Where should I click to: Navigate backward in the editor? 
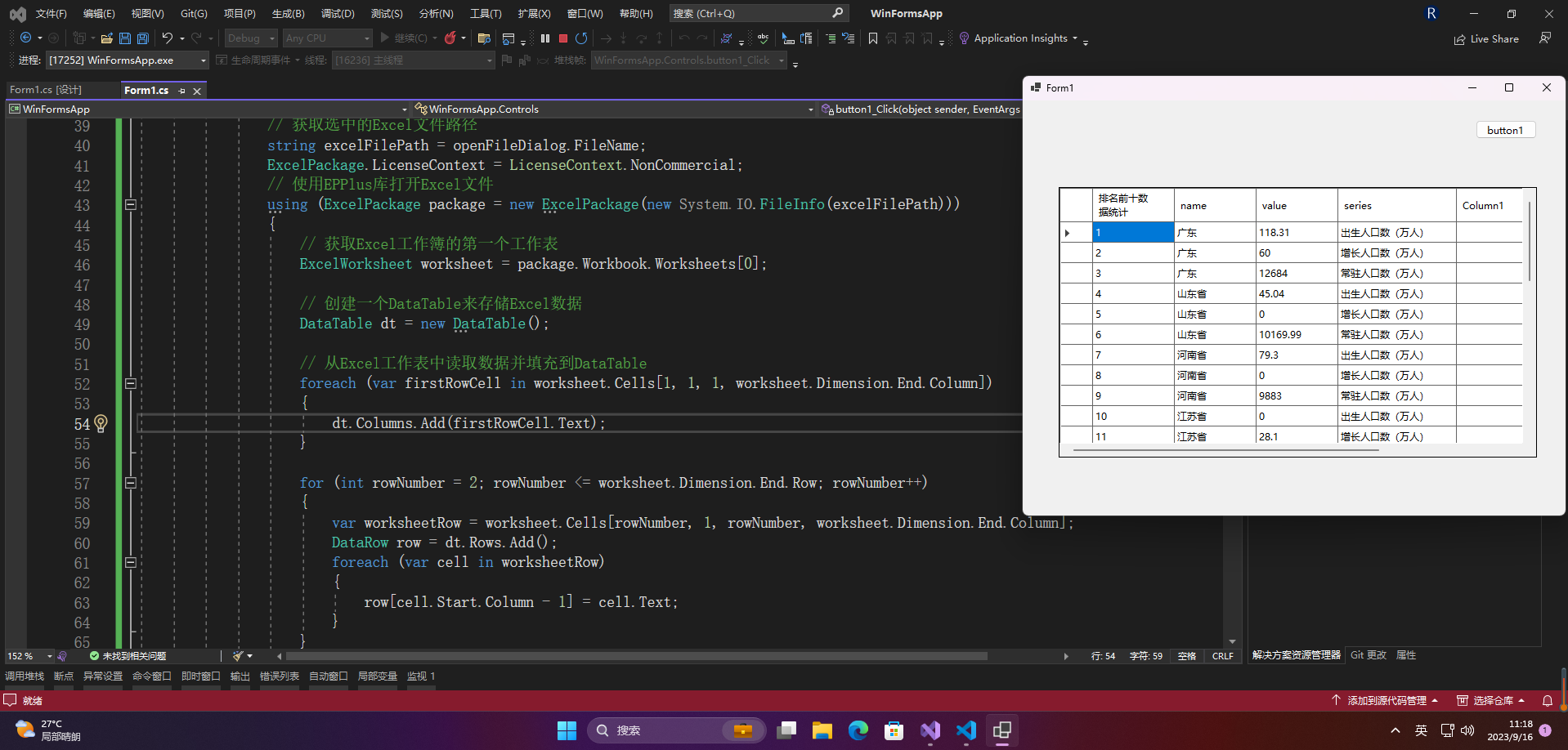pyautogui.click(x=26, y=38)
